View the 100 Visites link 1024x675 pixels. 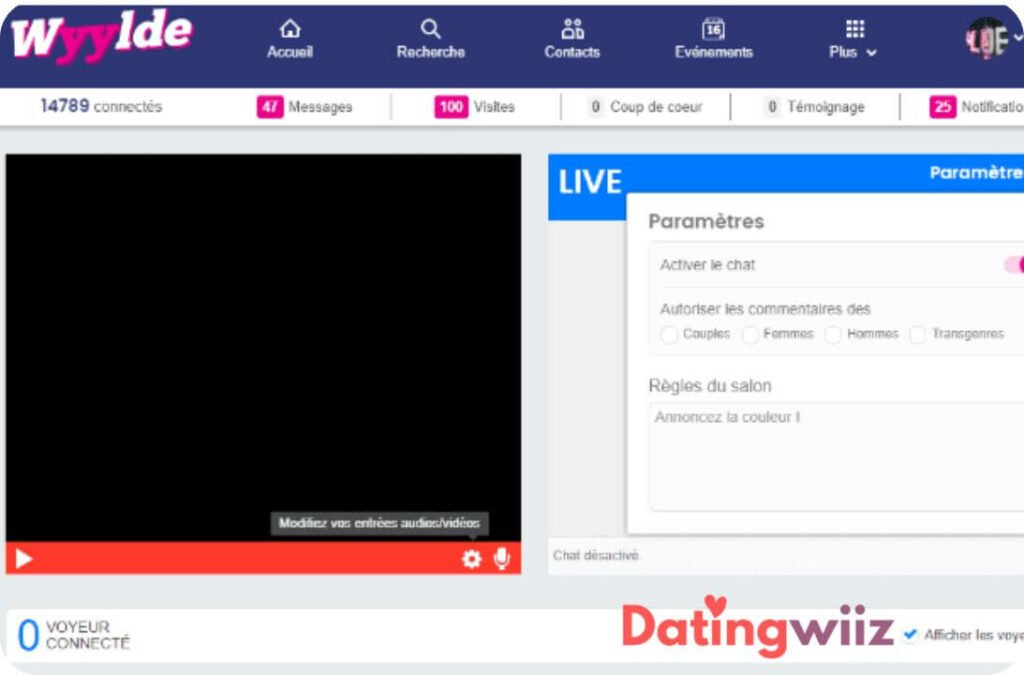coord(475,107)
